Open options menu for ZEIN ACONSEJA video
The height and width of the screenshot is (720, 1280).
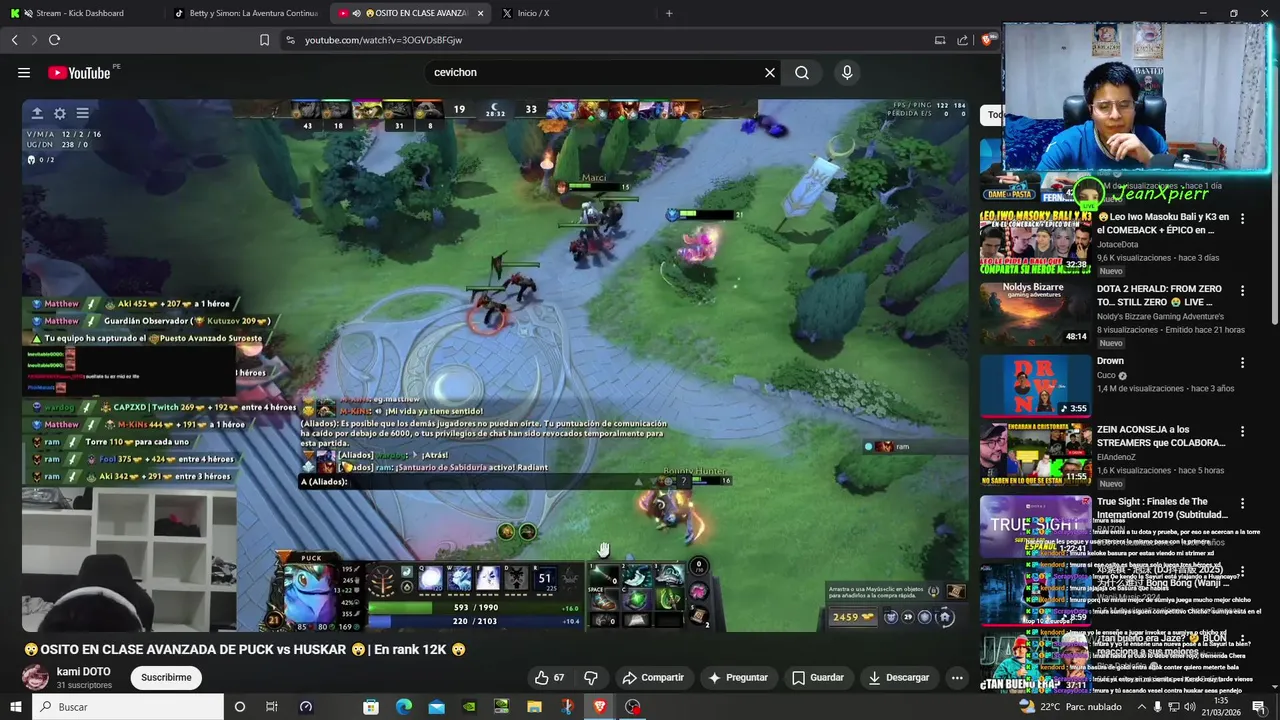point(1242,431)
